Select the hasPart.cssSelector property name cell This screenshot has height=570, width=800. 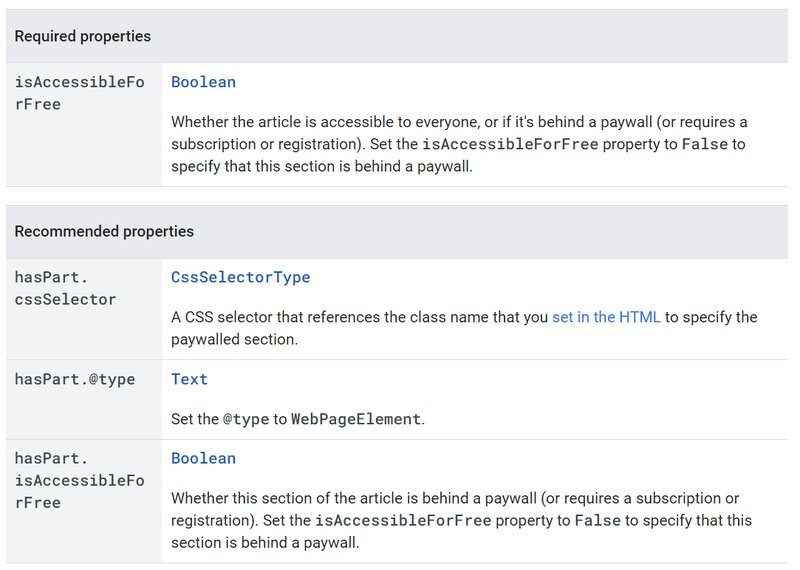click(65, 288)
